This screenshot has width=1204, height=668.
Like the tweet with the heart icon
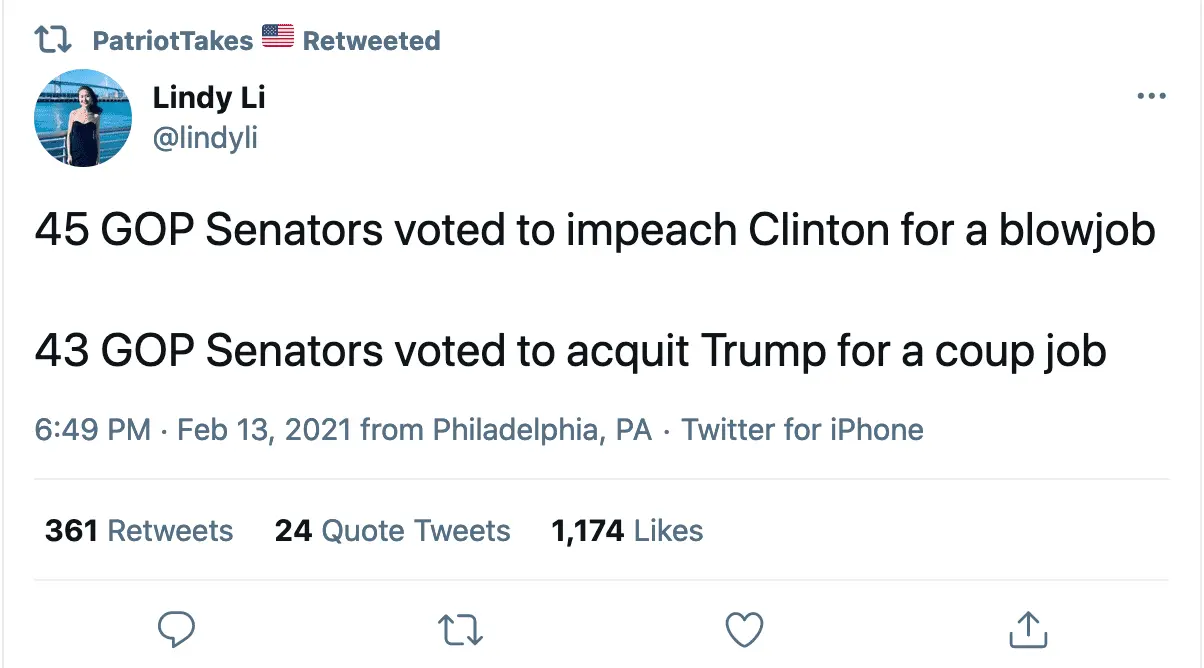[x=743, y=629]
